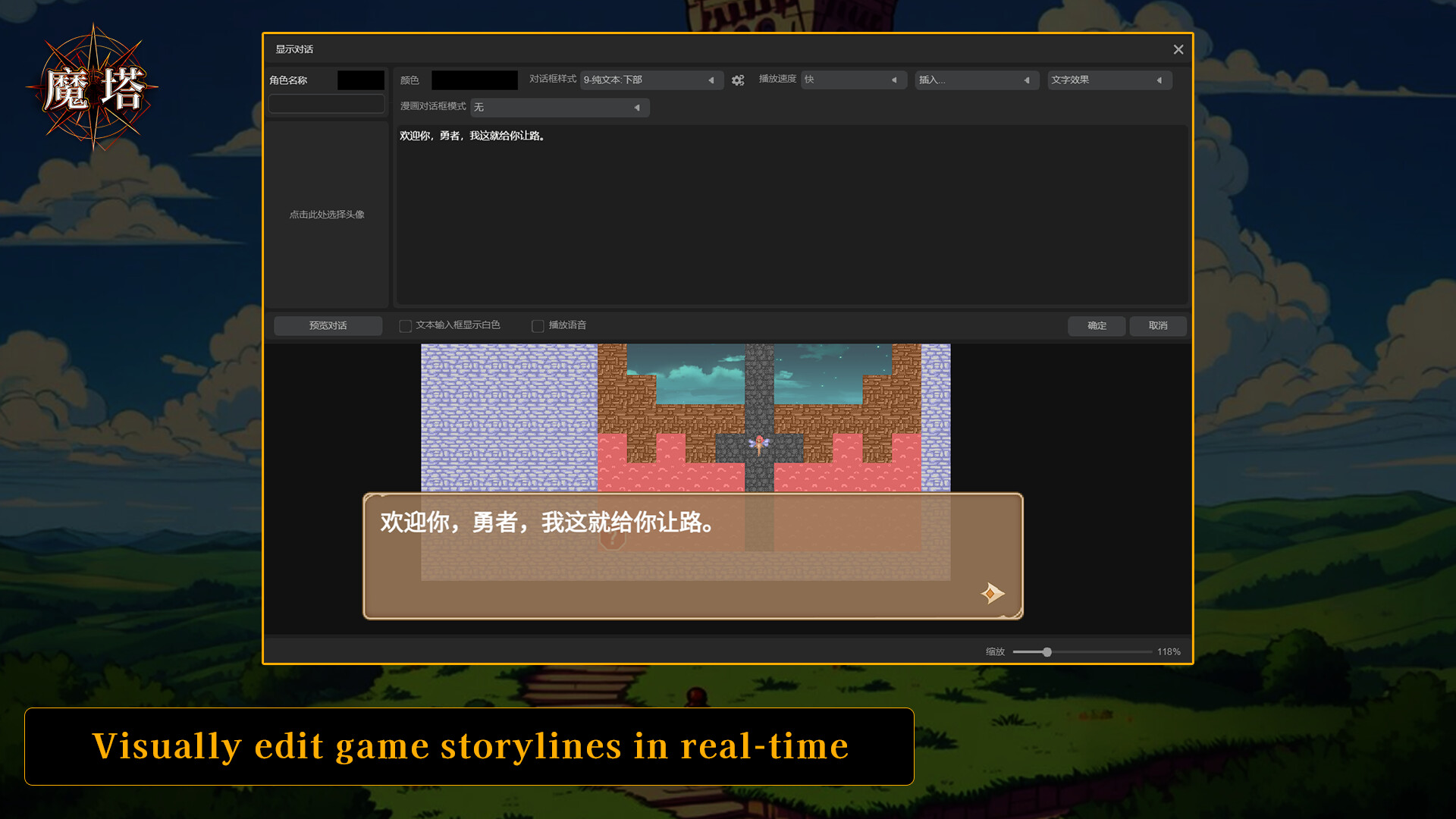1456x819 pixels.
Task: Click the 预览对话 preview button
Action: click(328, 325)
